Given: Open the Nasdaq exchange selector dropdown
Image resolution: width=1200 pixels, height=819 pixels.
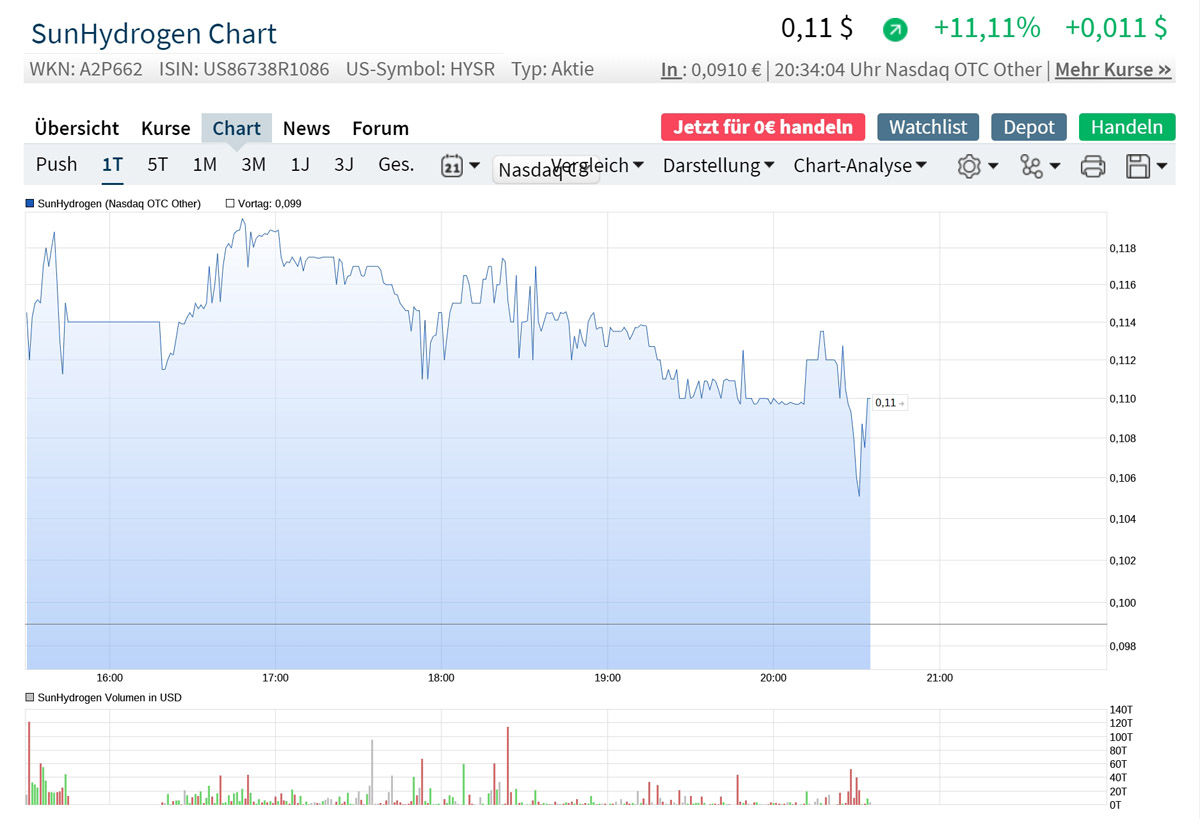Looking at the screenshot, I should tap(546, 170).
